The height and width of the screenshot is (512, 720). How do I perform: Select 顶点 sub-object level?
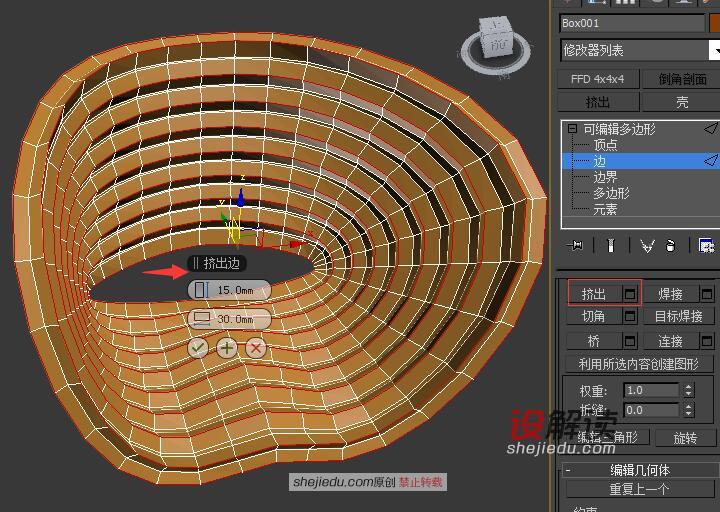605,145
